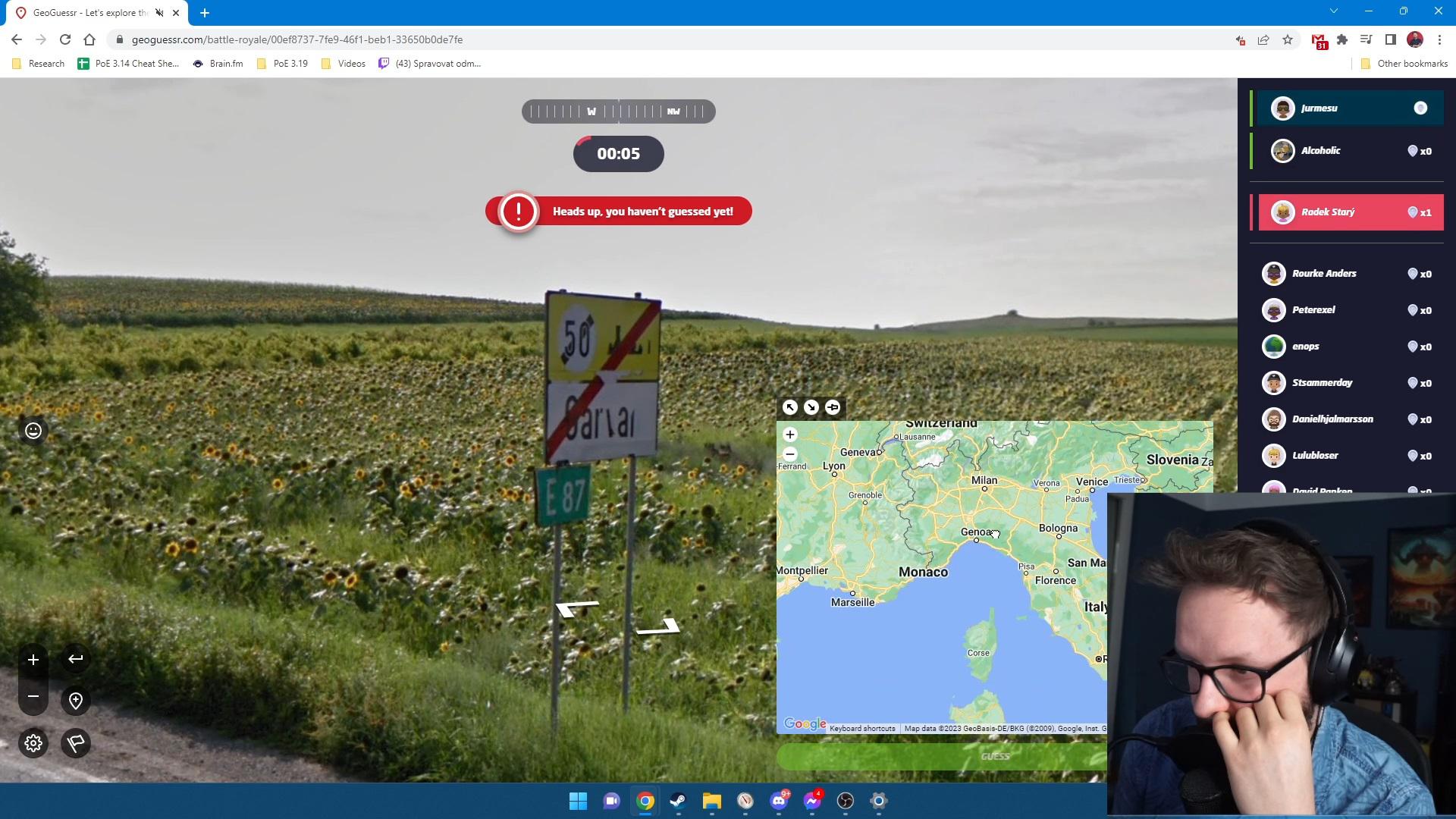Zoom out the street view panorama
Screen dimensions: 1456x819
(x=33, y=696)
